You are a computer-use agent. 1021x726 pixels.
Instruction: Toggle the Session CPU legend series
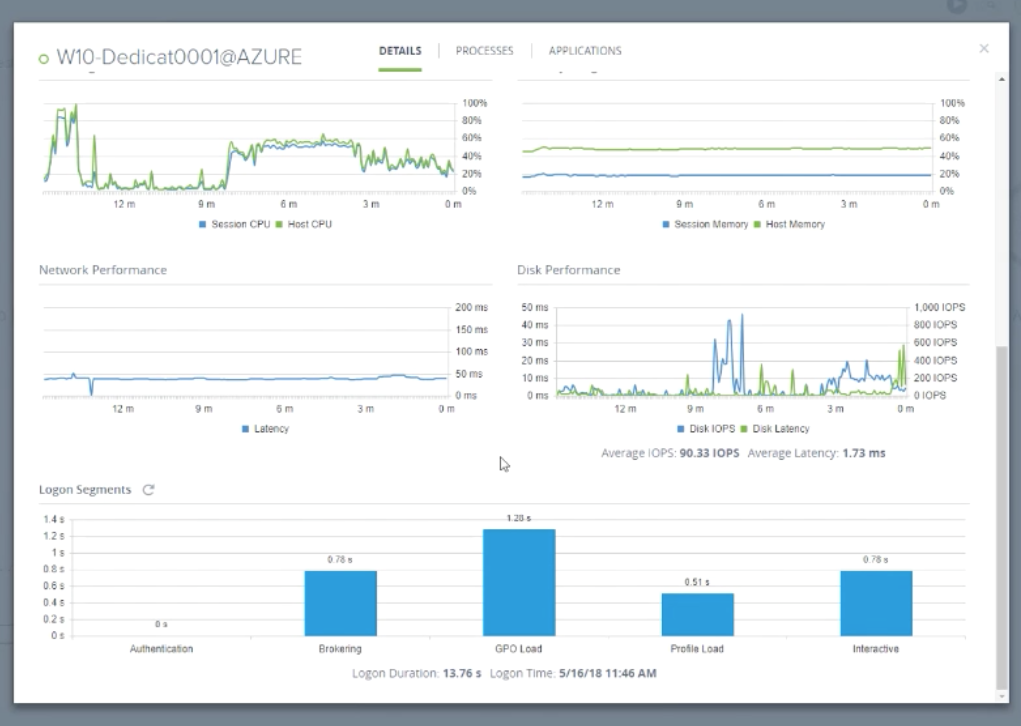click(x=235, y=225)
